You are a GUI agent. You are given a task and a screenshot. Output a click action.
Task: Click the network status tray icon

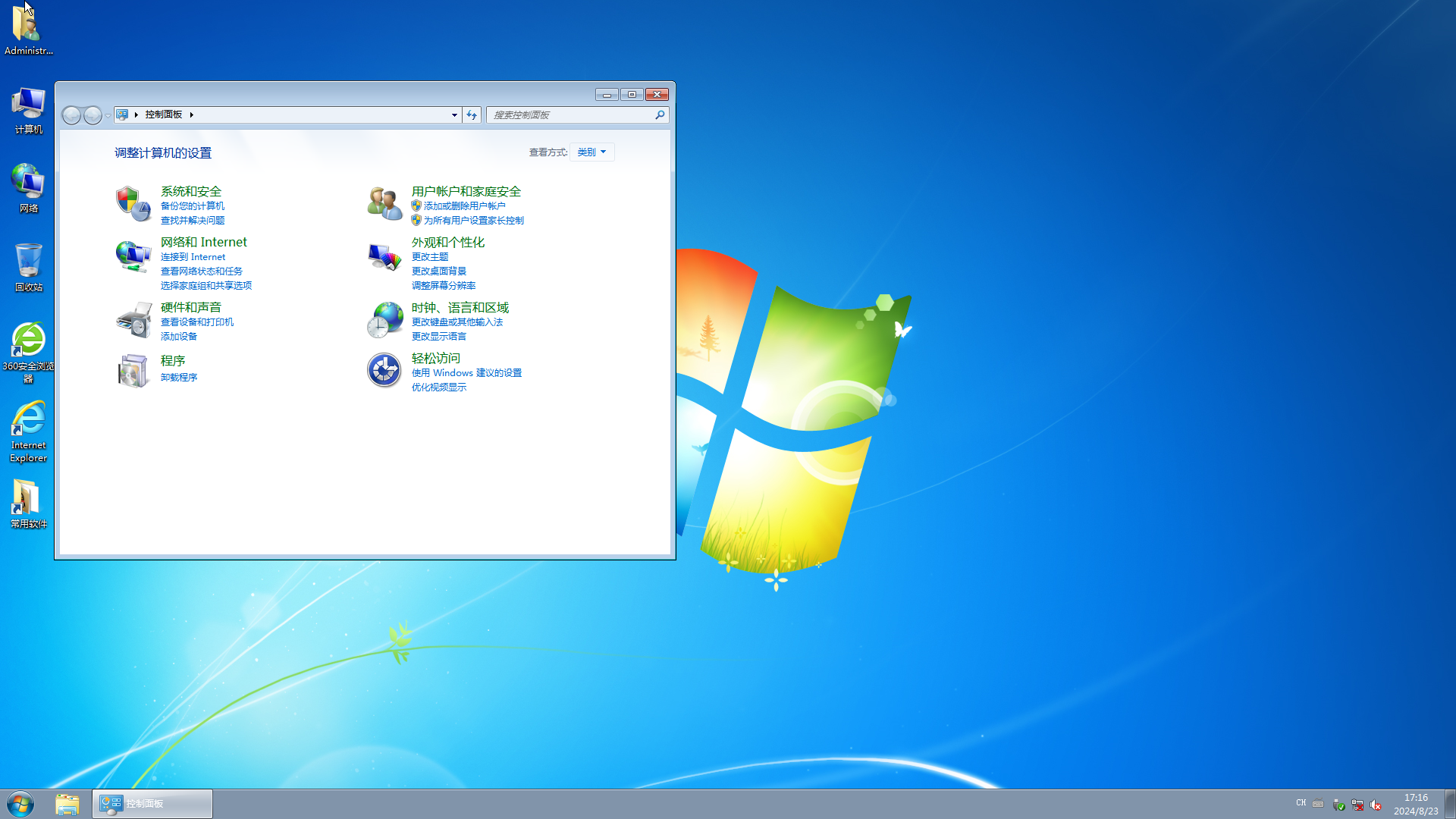1357,805
